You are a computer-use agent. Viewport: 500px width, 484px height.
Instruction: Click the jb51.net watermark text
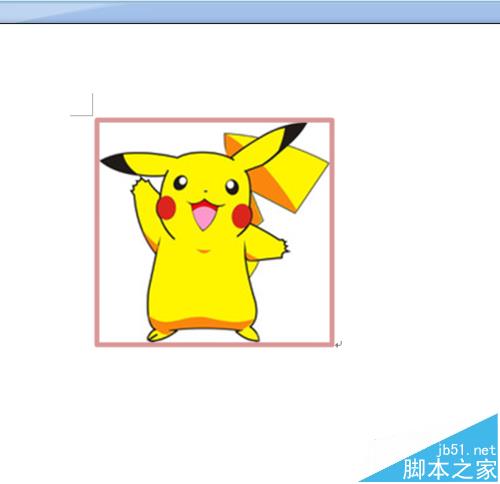point(466,451)
